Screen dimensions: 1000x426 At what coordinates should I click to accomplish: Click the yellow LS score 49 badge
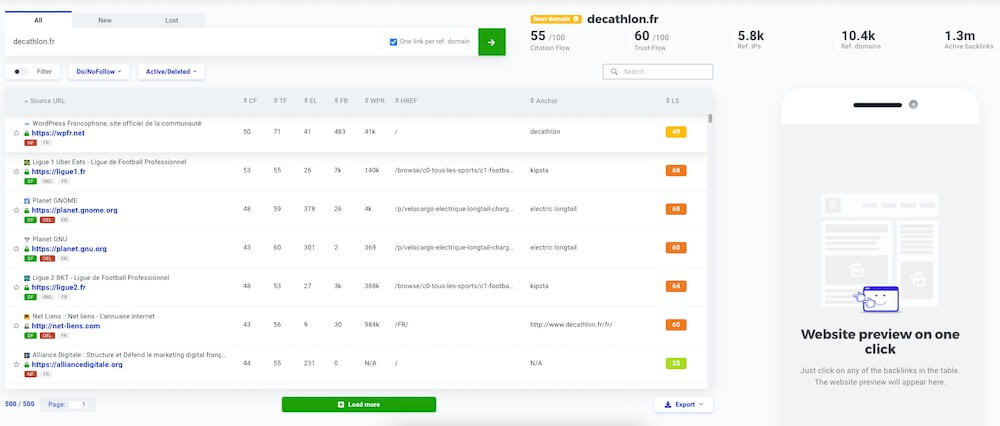[676, 133]
